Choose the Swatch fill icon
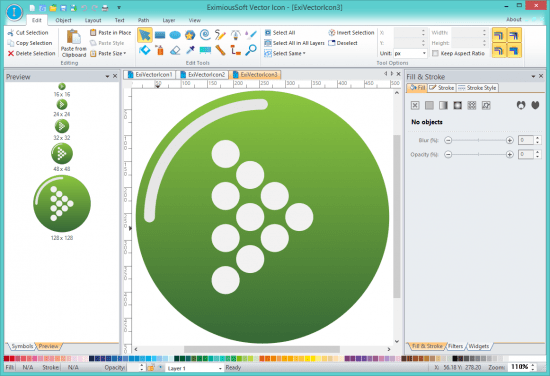 pos(486,105)
